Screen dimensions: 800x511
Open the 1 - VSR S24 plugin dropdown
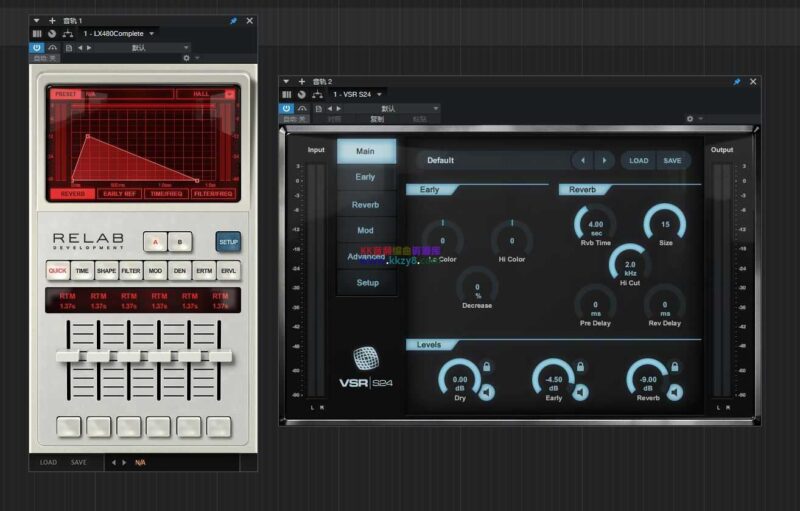point(357,94)
